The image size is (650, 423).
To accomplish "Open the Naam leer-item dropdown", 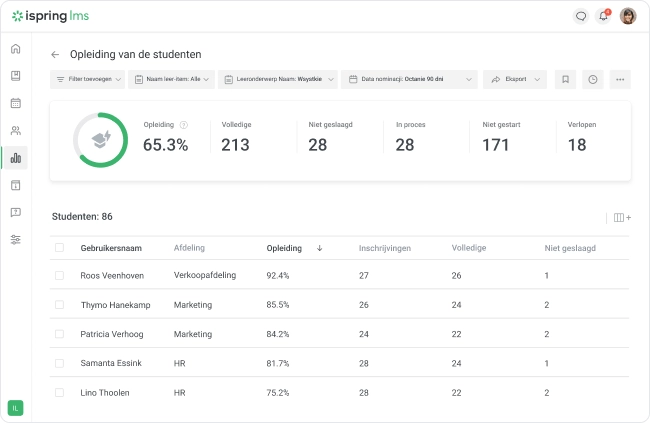I will point(171,79).
